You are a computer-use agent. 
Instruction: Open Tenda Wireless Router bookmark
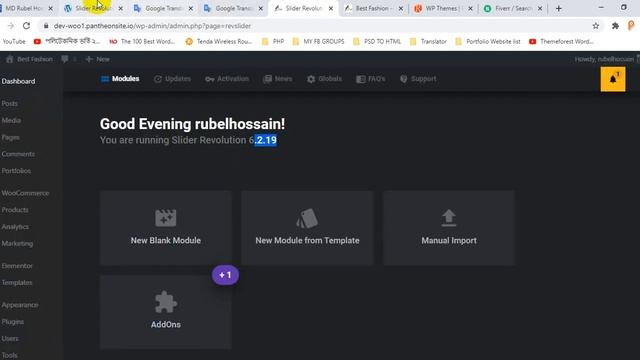(x=219, y=41)
